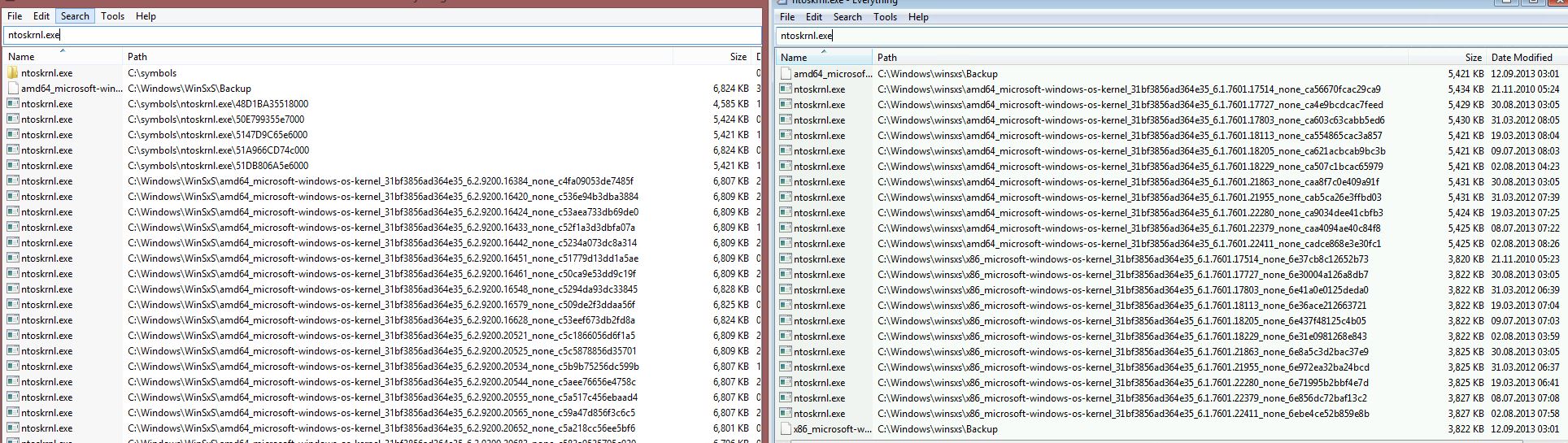Select the 6,828 KB size cell
This screenshot has width=1568, height=443.
730,289
